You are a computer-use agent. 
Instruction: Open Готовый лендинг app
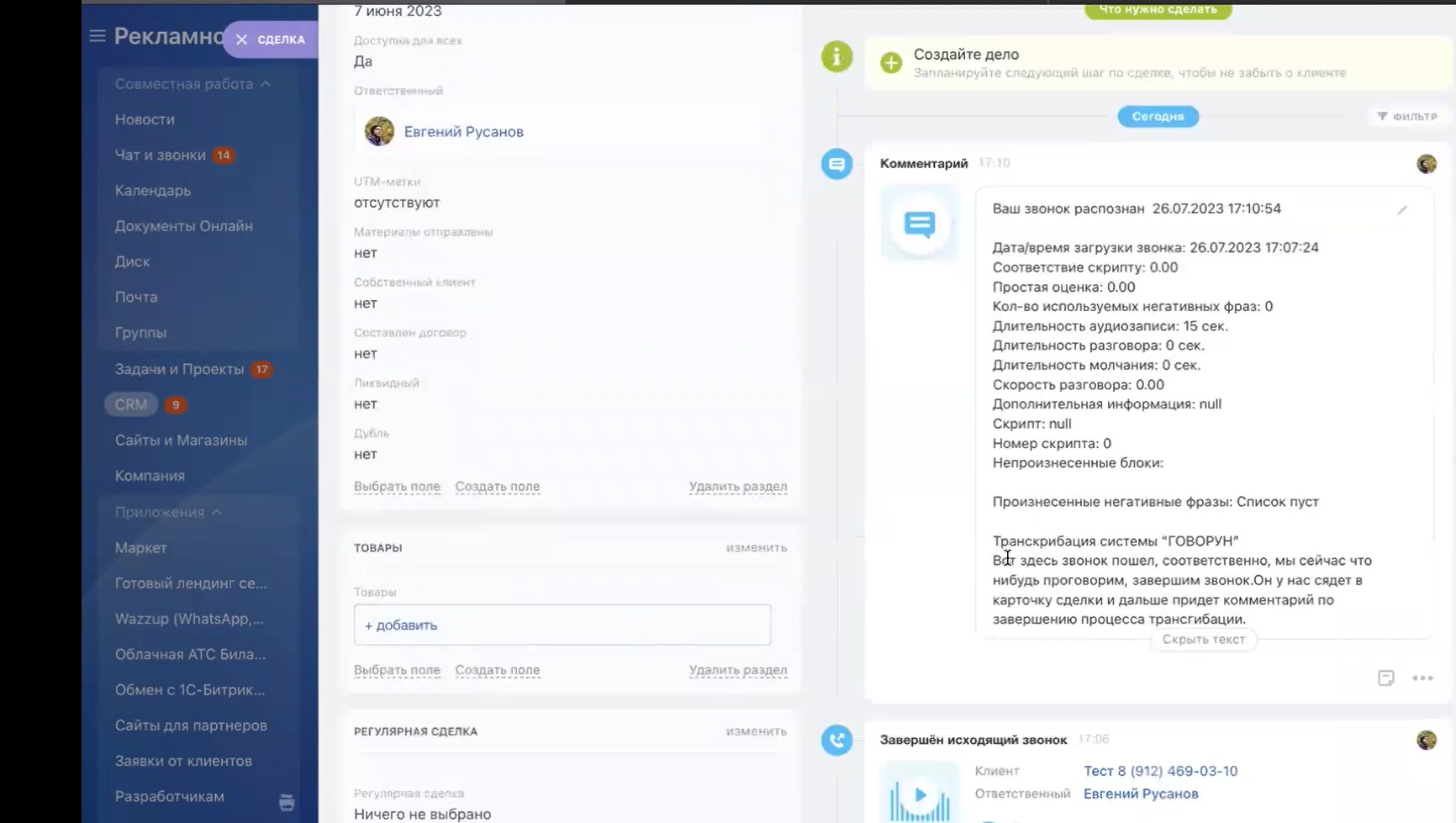coord(191,583)
